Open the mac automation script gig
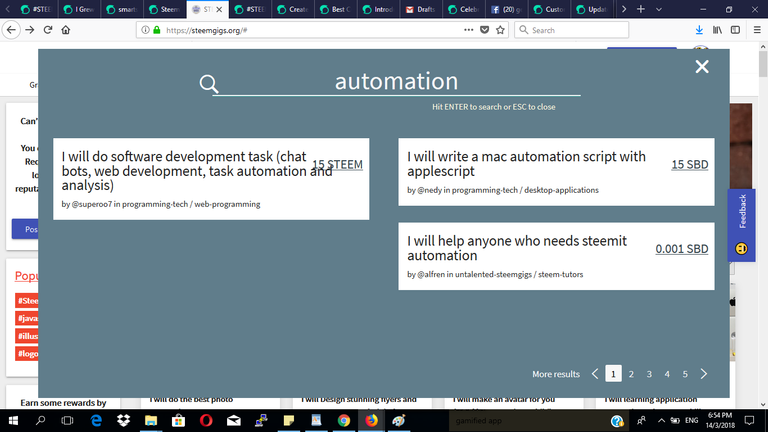Image resolution: width=768 pixels, height=432 pixels. (526, 164)
